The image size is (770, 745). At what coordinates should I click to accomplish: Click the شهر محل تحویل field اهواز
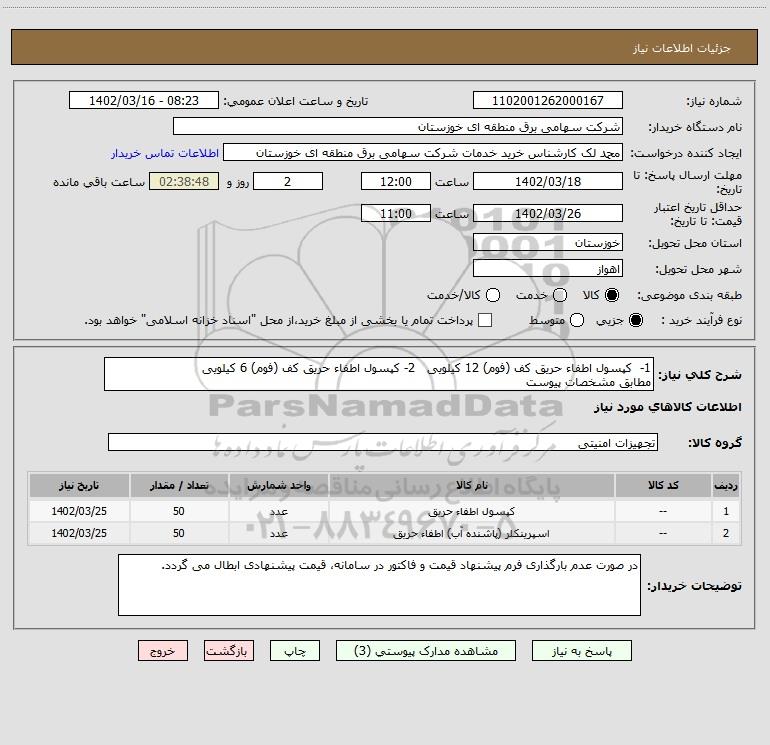tap(547, 269)
